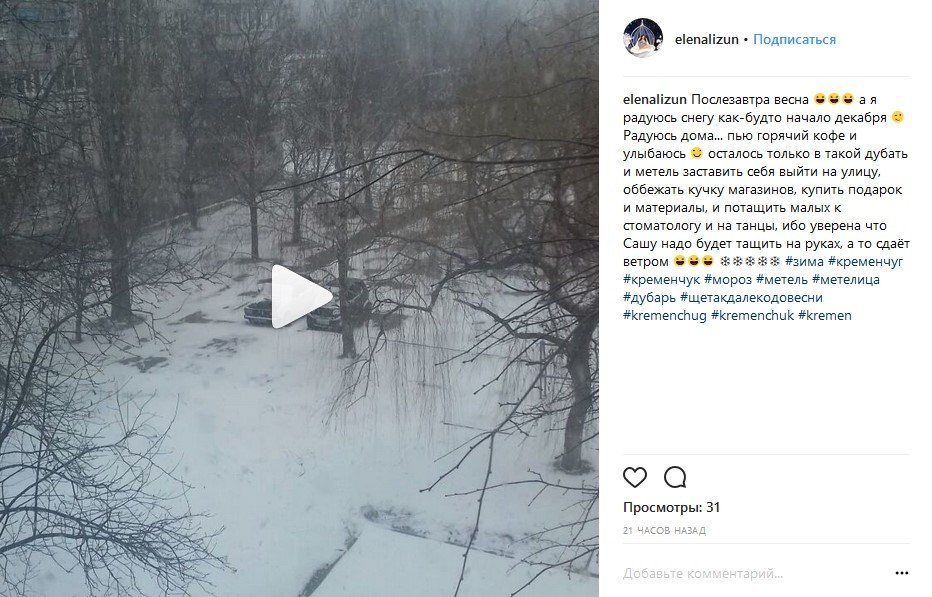Click the 21 часов назад timestamp

pos(665,530)
